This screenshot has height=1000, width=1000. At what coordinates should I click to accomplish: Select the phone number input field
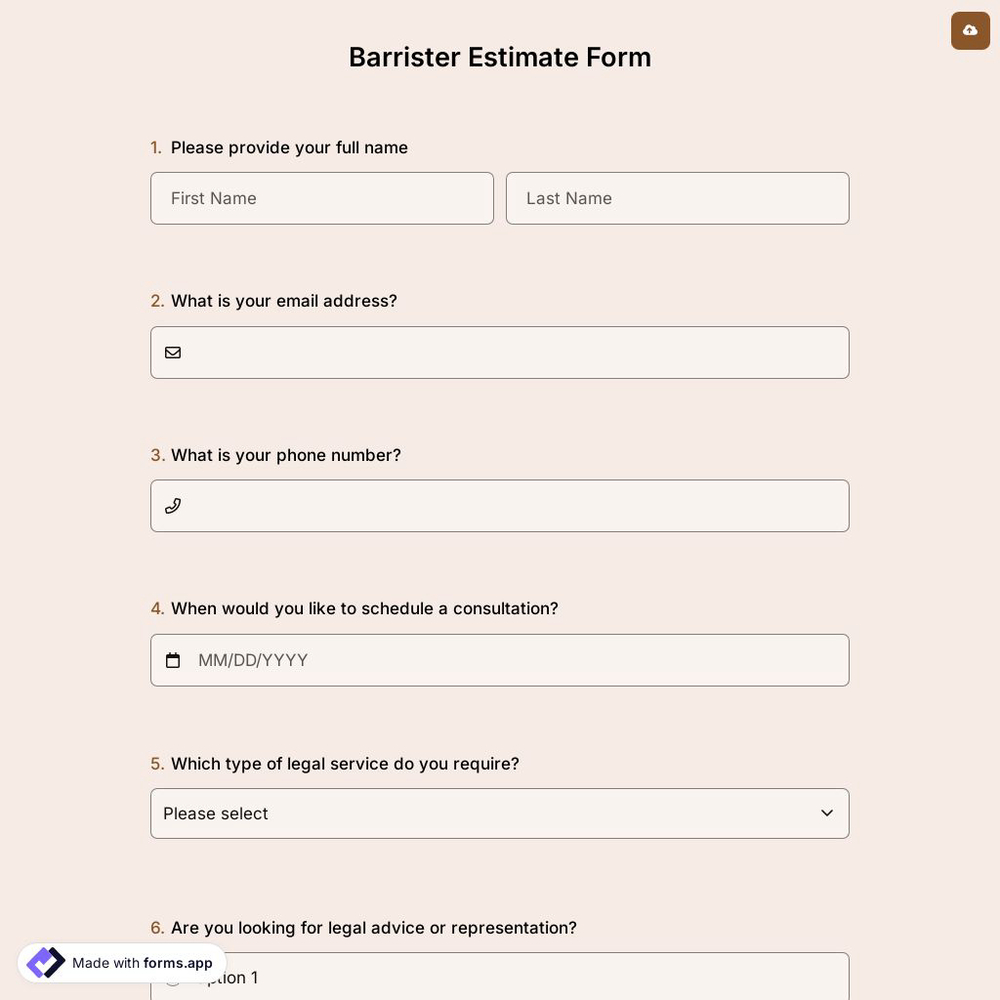click(500, 506)
